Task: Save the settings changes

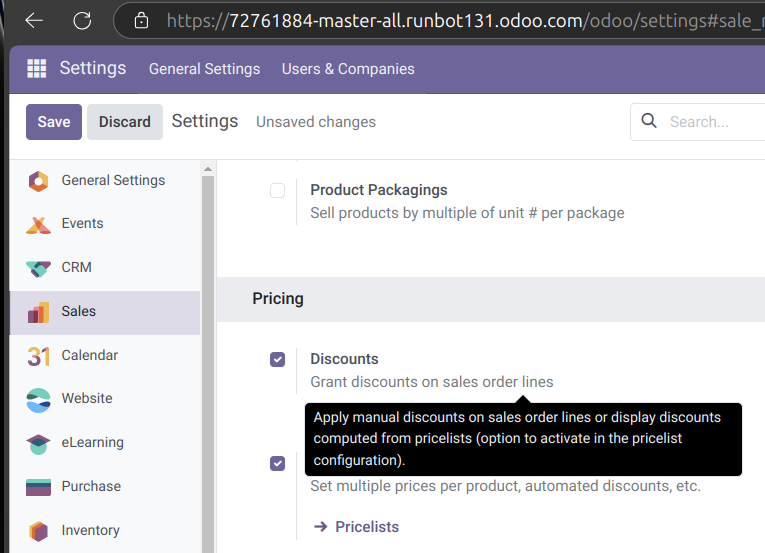Action: pos(54,122)
